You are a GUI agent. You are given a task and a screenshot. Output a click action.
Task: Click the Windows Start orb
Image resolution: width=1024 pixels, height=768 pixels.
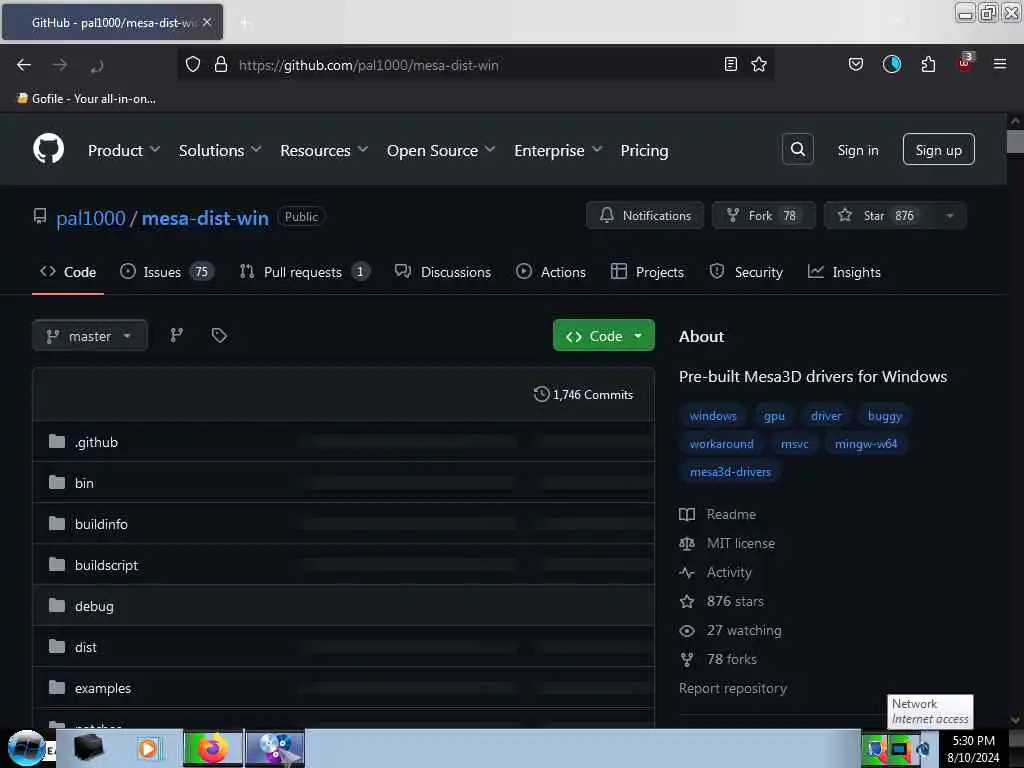(x=26, y=748)
